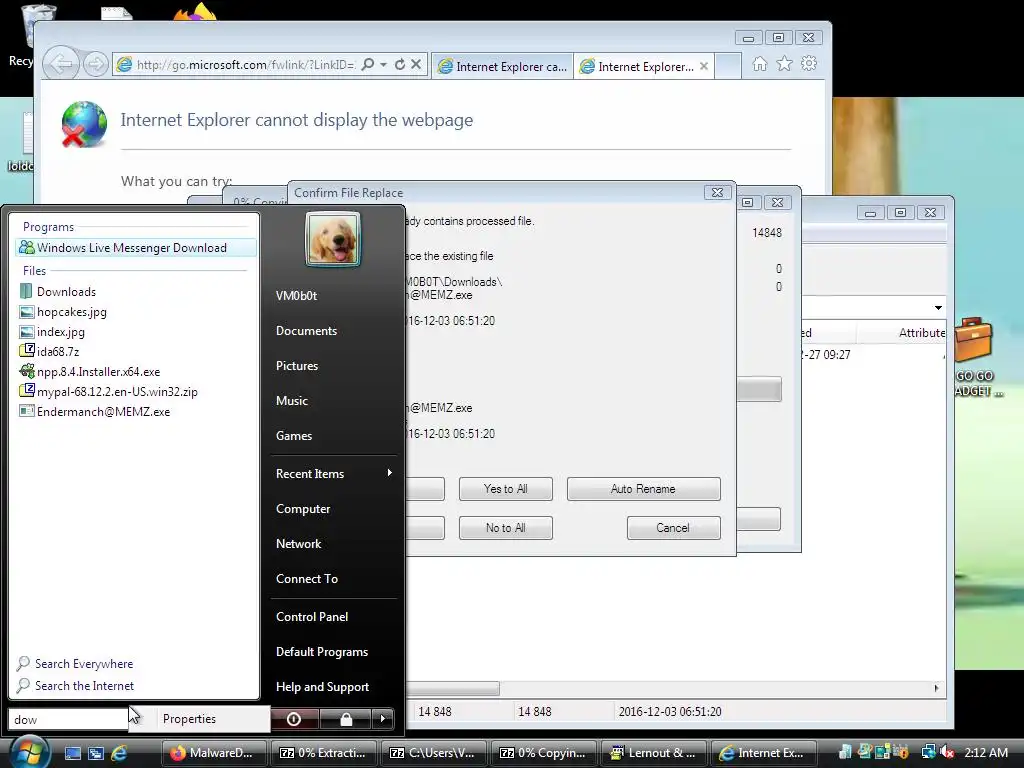Click horizontal scrollbar thumb in 7-Zip window

point(453,688)
